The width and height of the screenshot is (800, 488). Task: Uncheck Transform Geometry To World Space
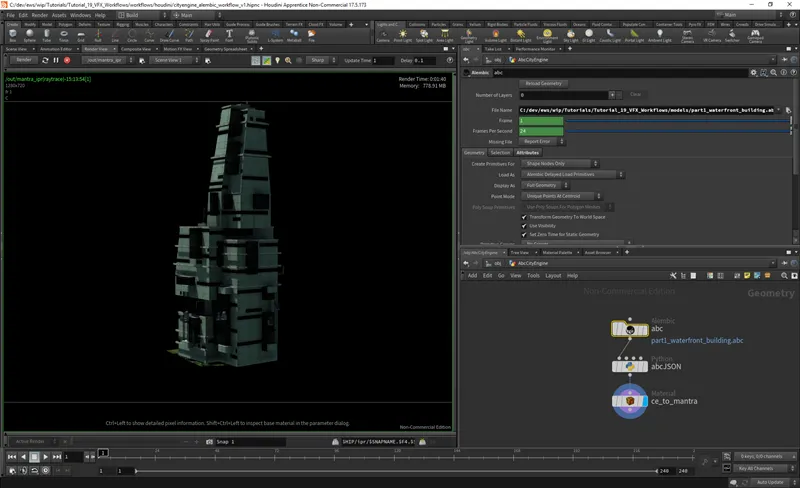525,216
